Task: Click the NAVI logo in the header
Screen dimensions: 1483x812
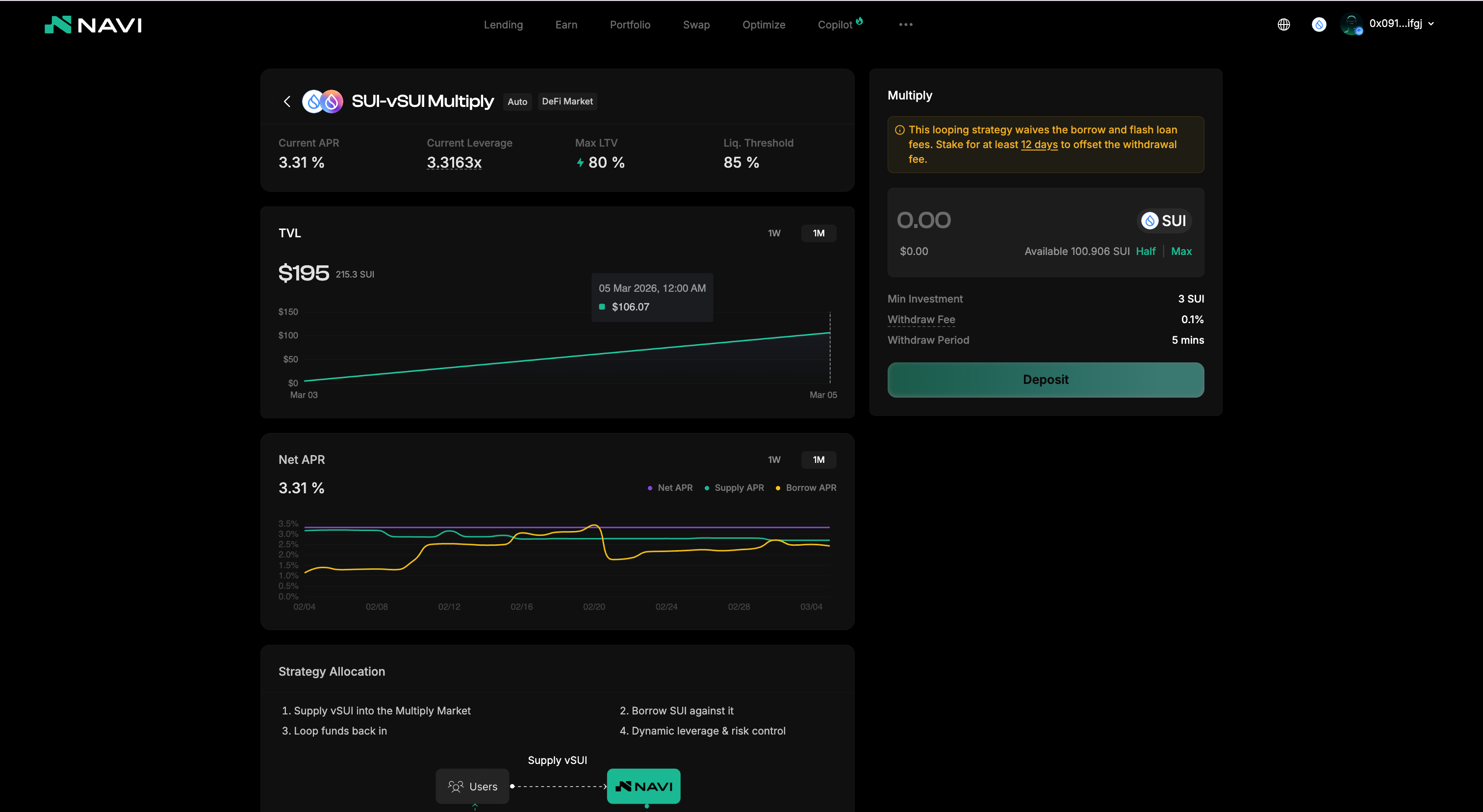Action: [93, 25]
